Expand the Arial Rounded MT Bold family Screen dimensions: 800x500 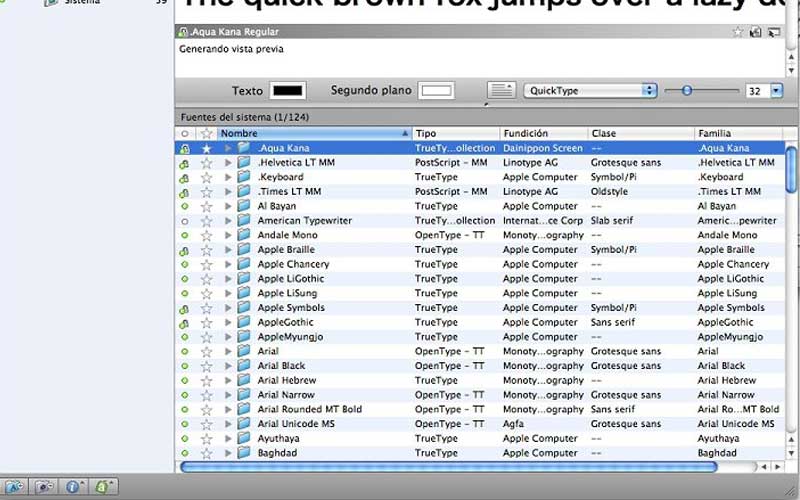click(228, 410)
